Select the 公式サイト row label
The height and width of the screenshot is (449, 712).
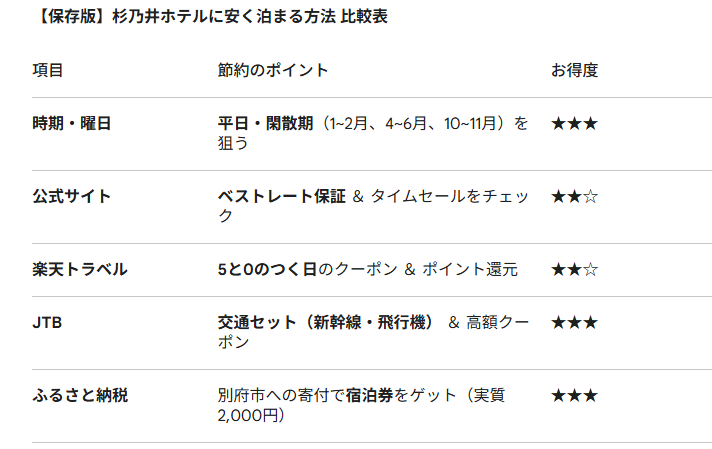(x=72, y=196)
